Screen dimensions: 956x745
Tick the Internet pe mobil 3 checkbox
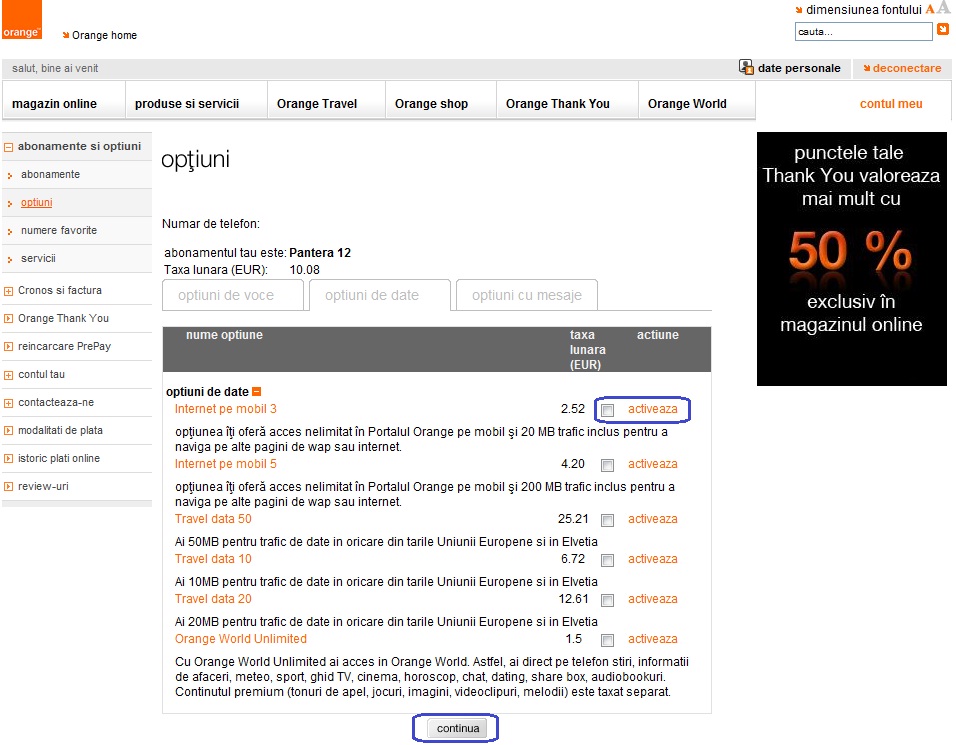[607, 410]
